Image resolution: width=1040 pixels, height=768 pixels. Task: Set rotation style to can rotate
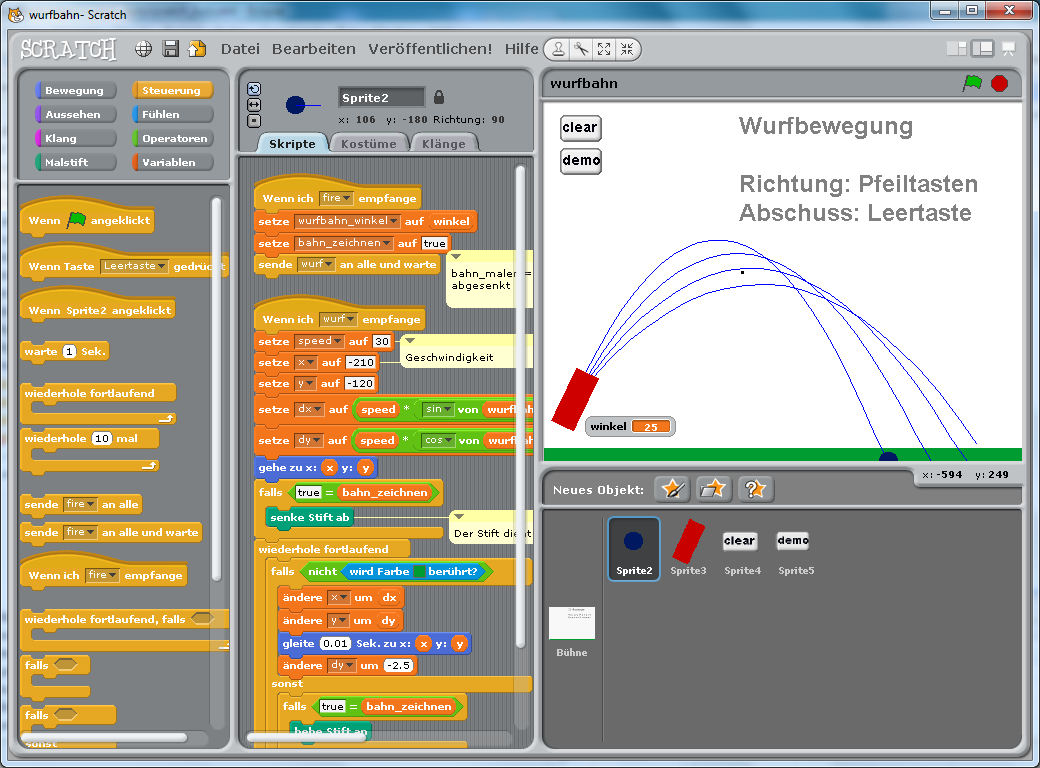pos(254,89)
